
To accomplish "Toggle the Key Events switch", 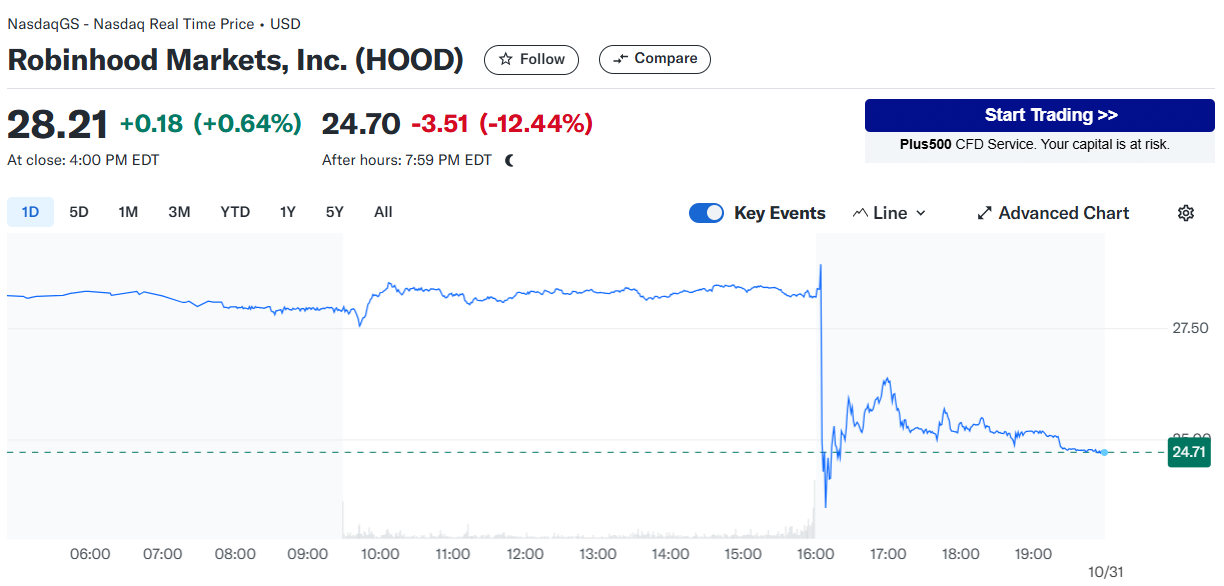I will point(706,213).
